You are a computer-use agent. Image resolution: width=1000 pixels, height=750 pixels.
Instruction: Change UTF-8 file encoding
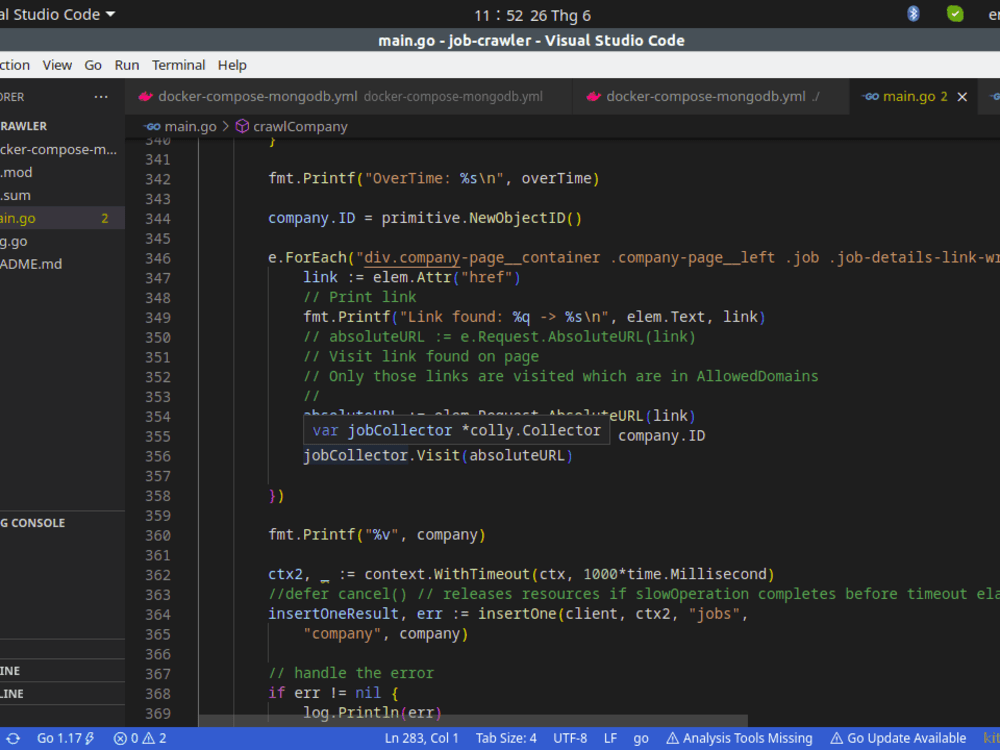[x=570, y=739]
